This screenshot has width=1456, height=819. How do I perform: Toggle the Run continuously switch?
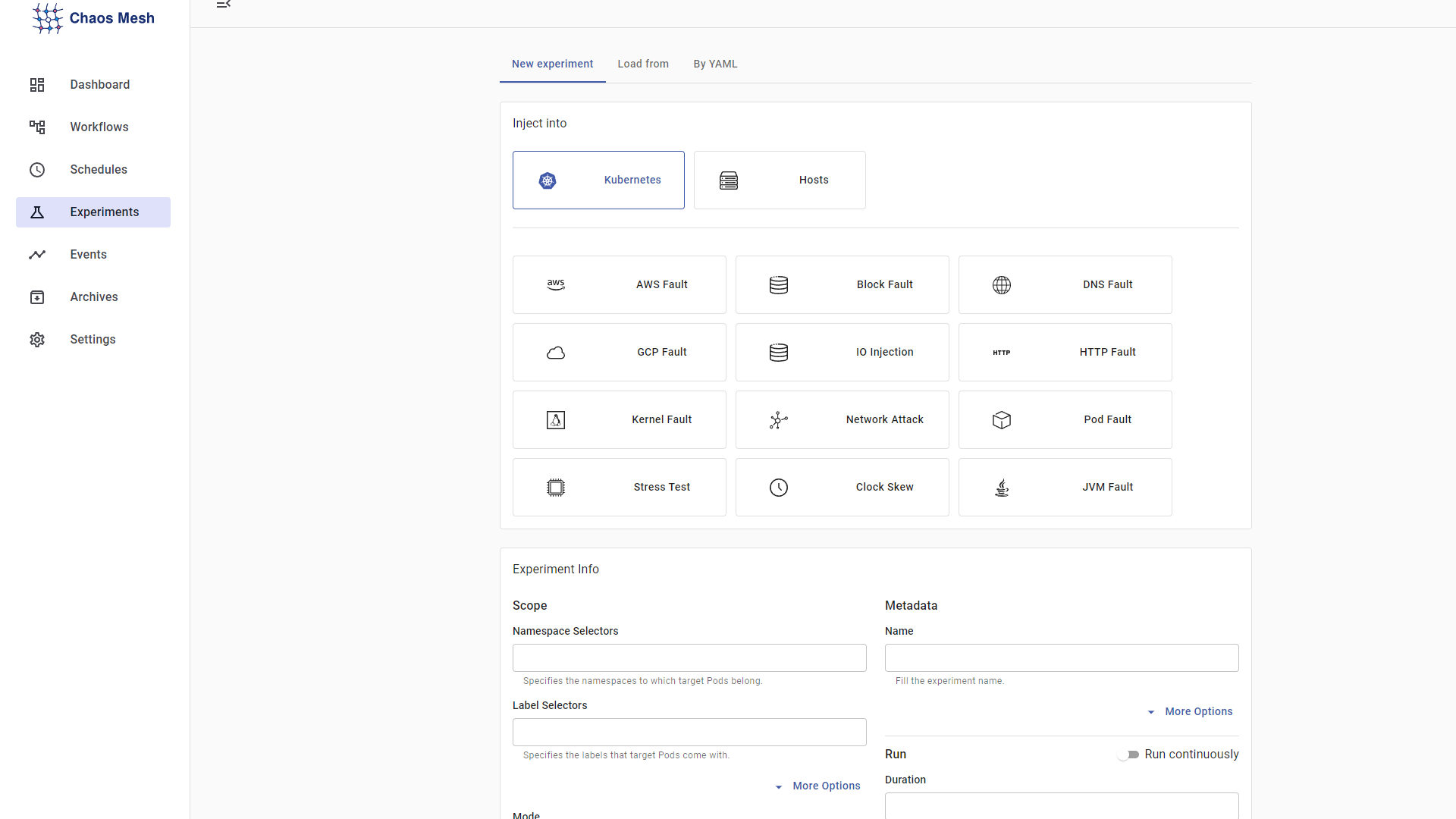[1128, 755]
